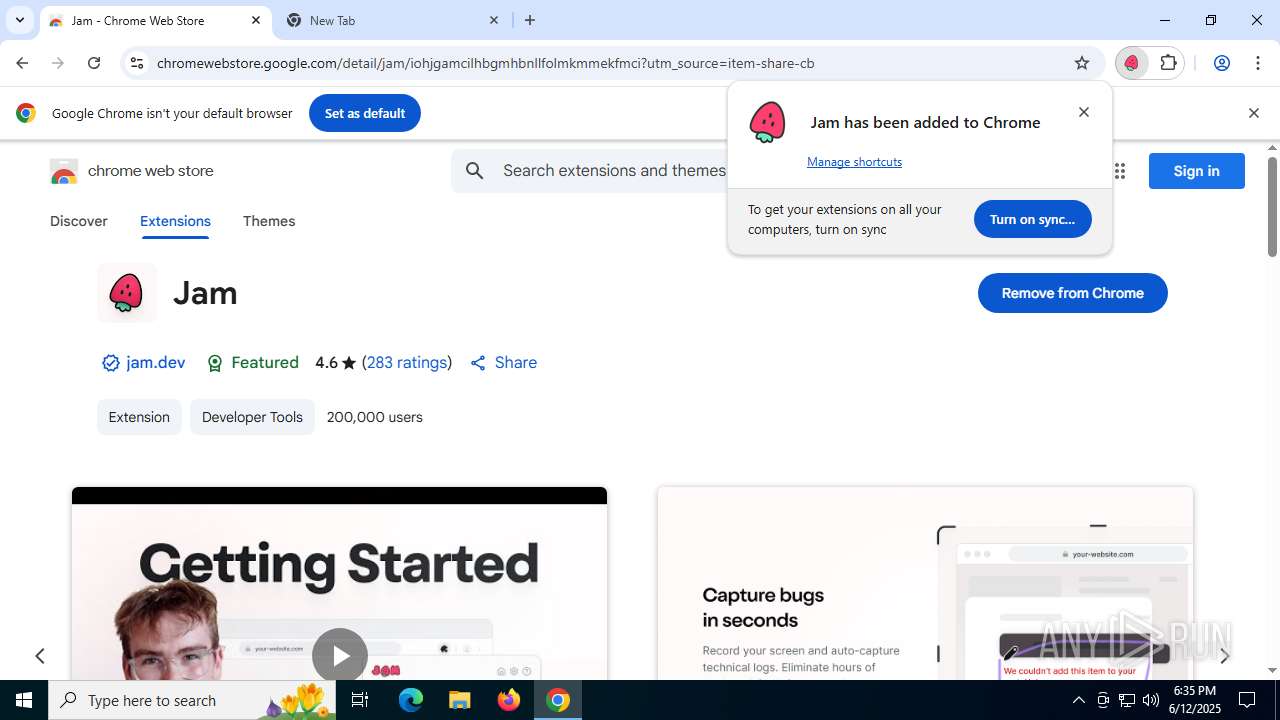Close the New Tab tab
The height and width of the screenshot is (720, 1280).
click(494, 20)
